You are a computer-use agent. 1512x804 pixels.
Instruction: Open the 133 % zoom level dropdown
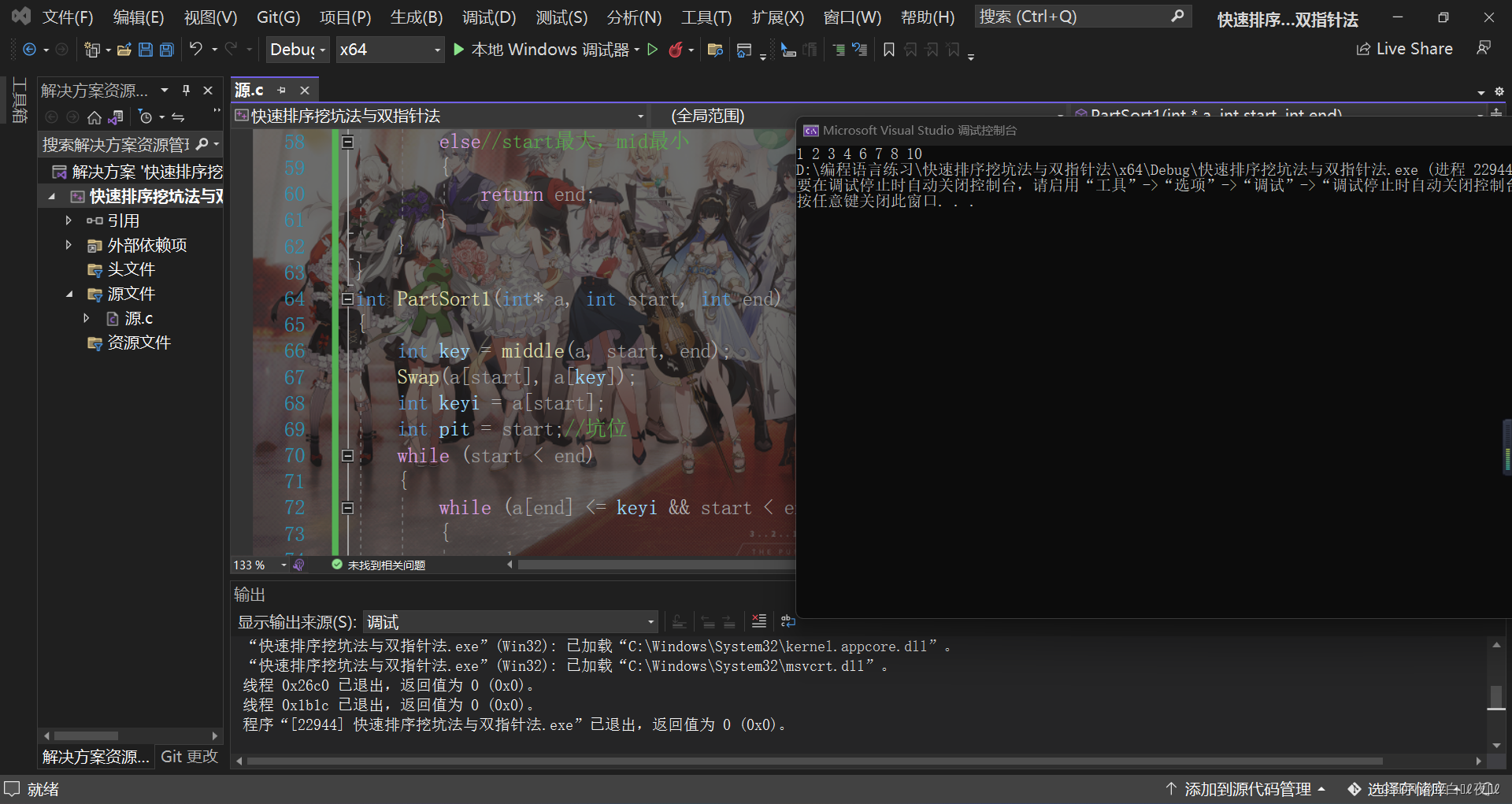pos(260,565)
